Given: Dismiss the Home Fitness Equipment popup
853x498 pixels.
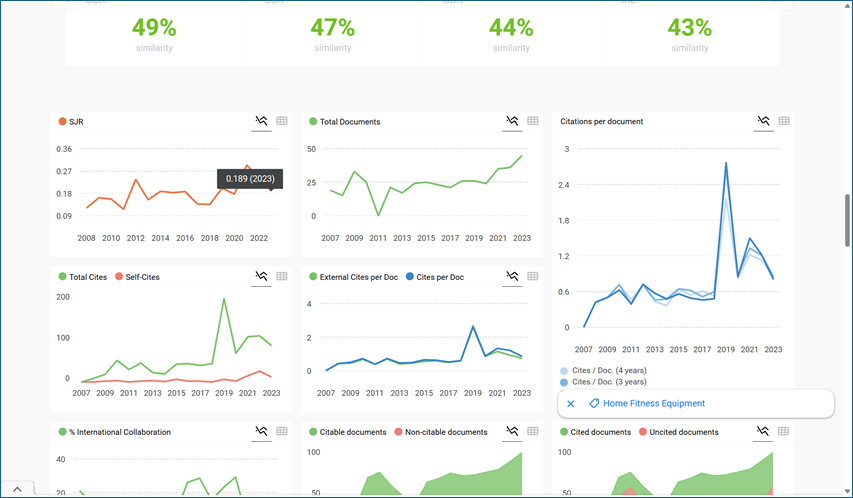Looking at the screenshot, I should (571, 404).
